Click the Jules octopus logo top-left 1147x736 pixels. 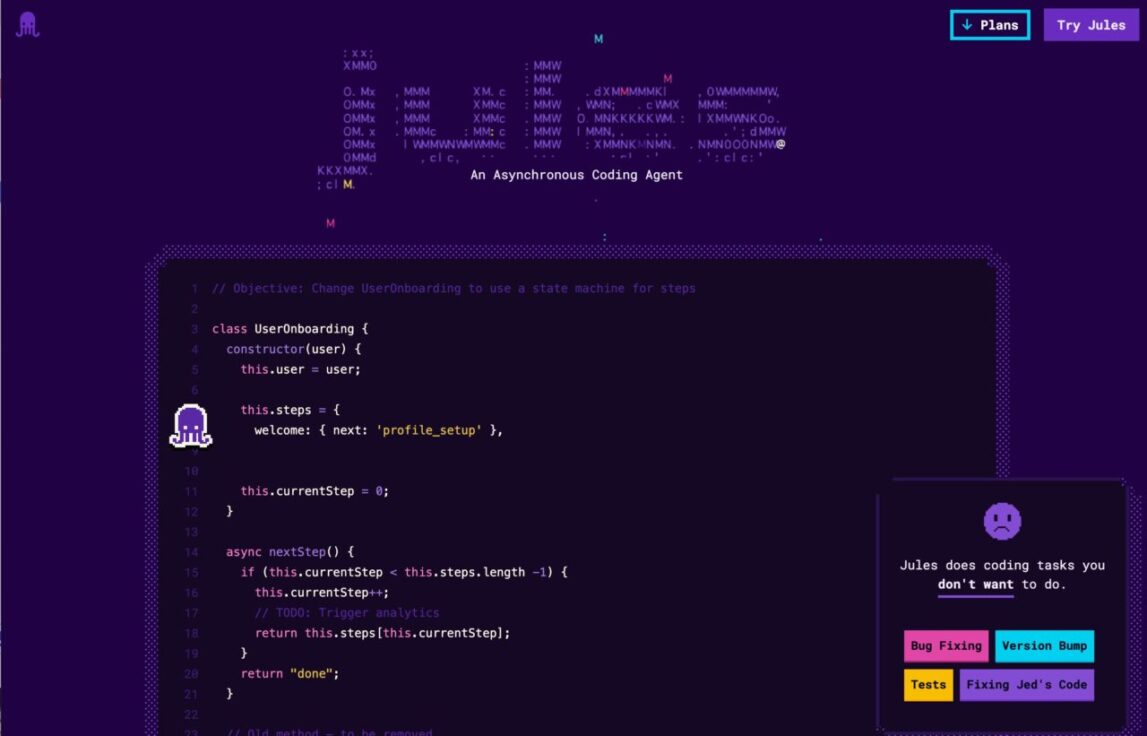pos(26,24)
